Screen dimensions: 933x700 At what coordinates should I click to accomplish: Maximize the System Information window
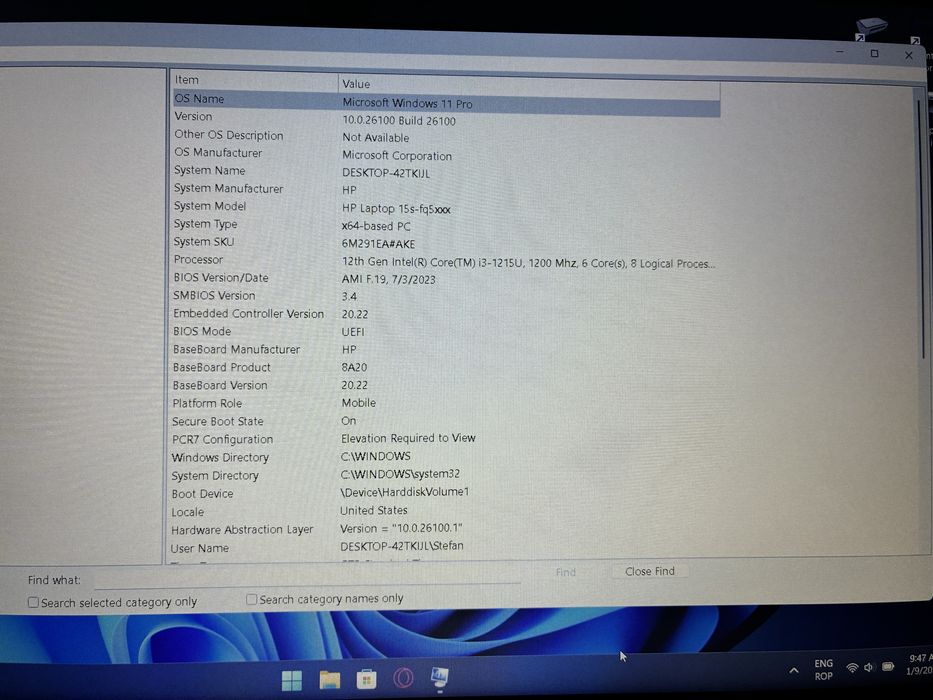tap(874, 54)
